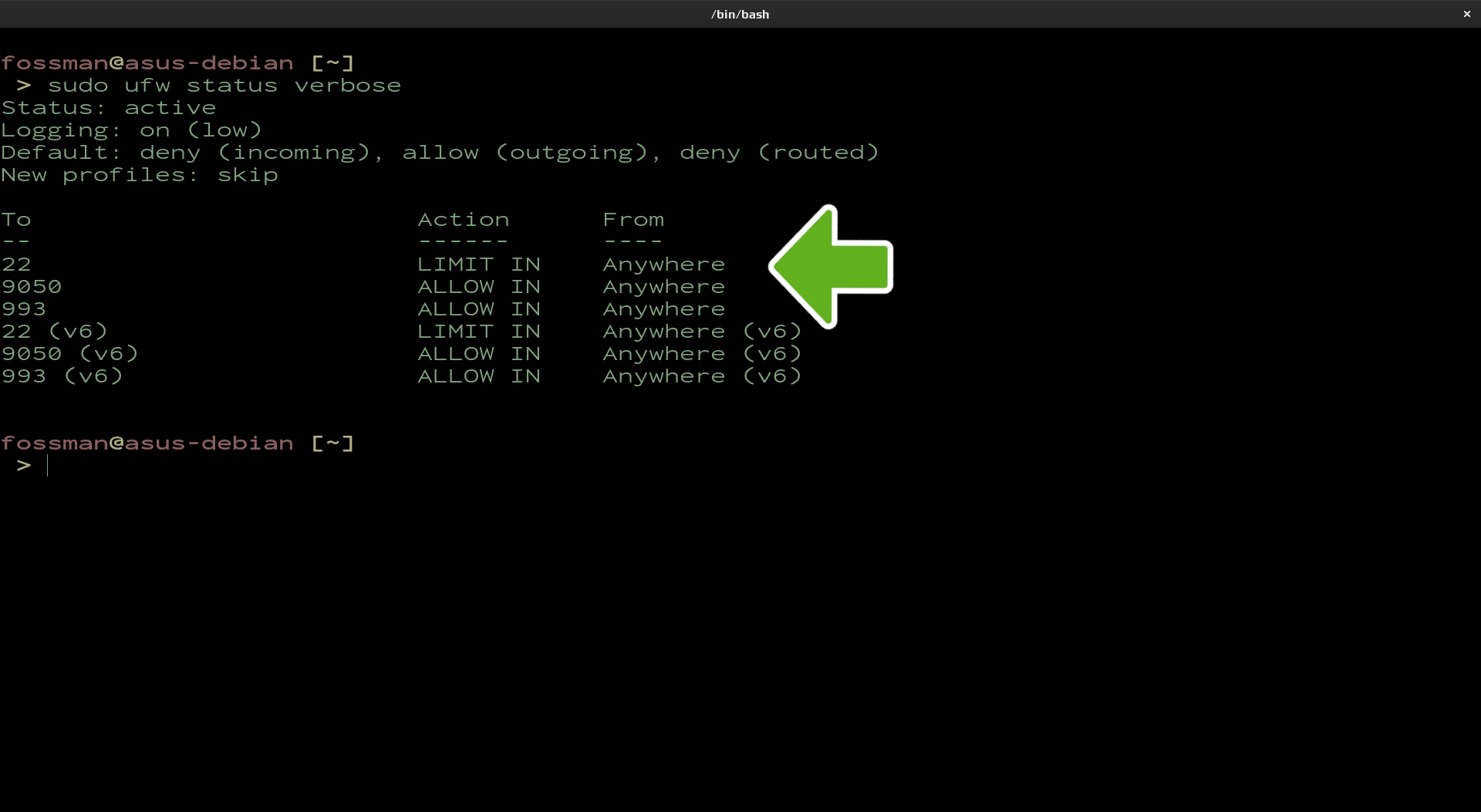Click the green left-pointing arrow
1481x812 pixels.
click(832, 267)
